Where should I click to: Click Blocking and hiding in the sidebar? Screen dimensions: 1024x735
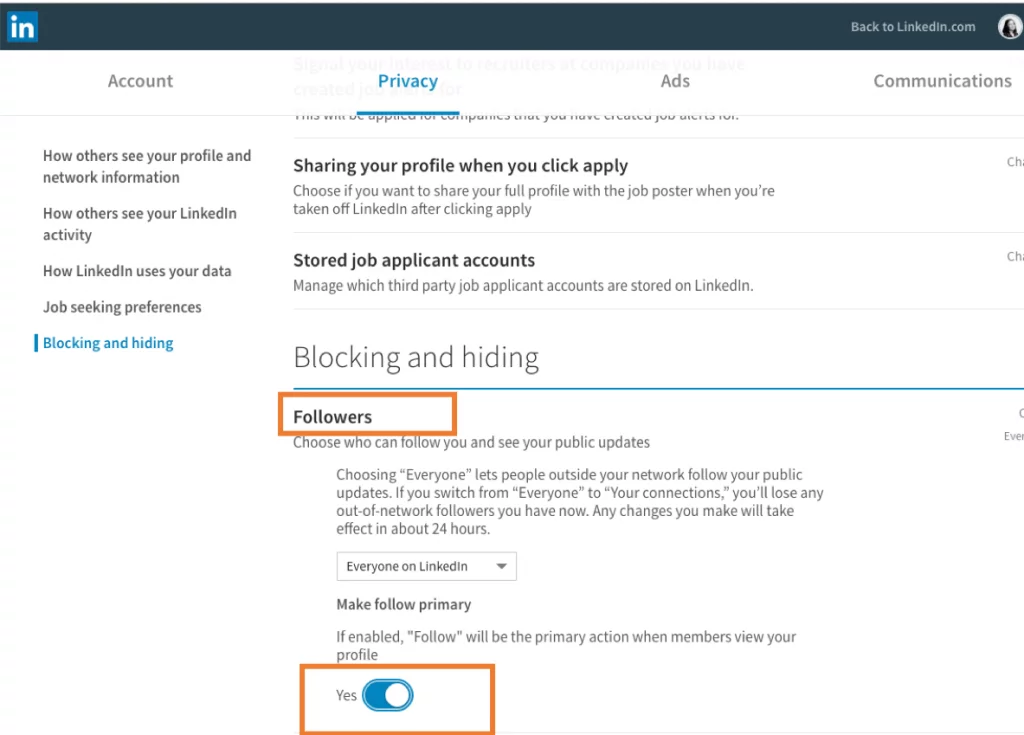(108, 343)
